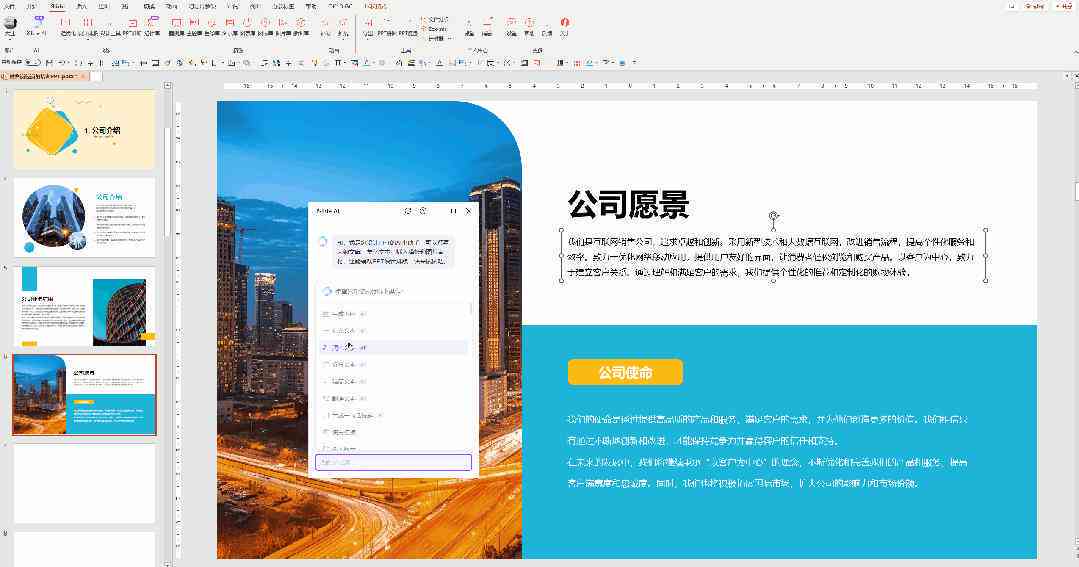
Task: Click the purple AI icon in the ribbon
Action: point(39,22)
